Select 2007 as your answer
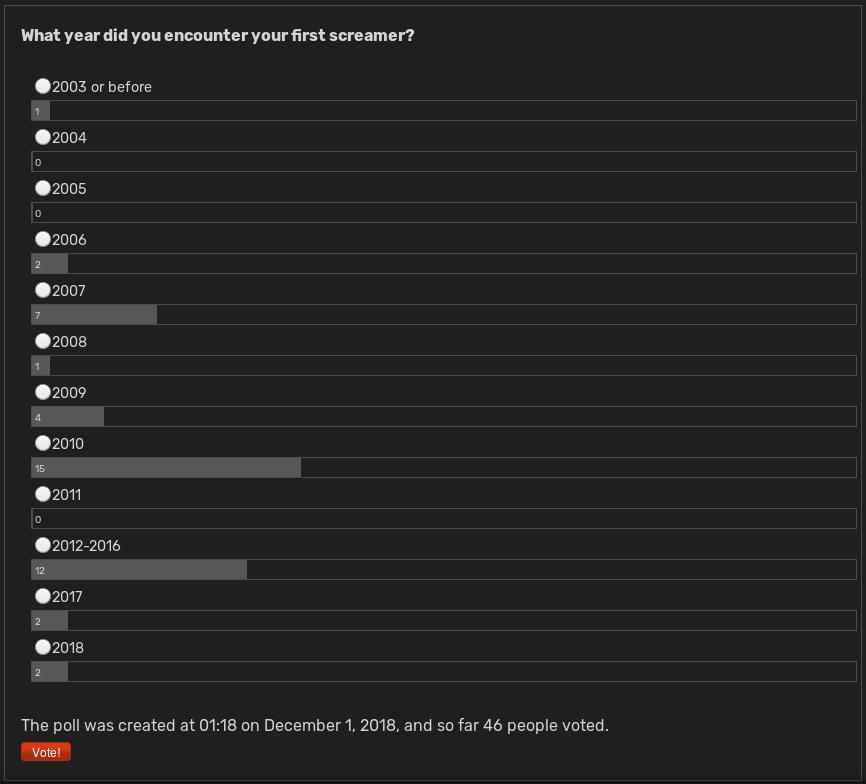The width and height of the screenshot is (866, 784). click(x=43, y=290)
